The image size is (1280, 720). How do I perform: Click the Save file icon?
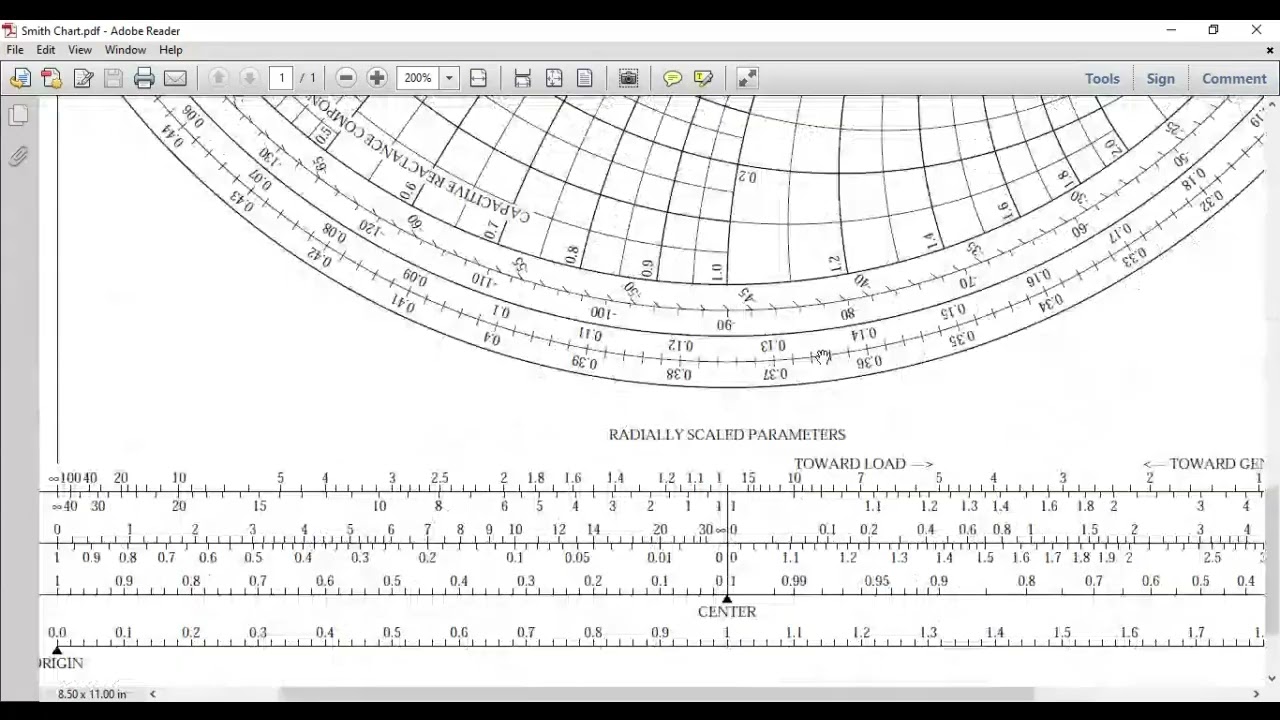click(x=113, y=78)
